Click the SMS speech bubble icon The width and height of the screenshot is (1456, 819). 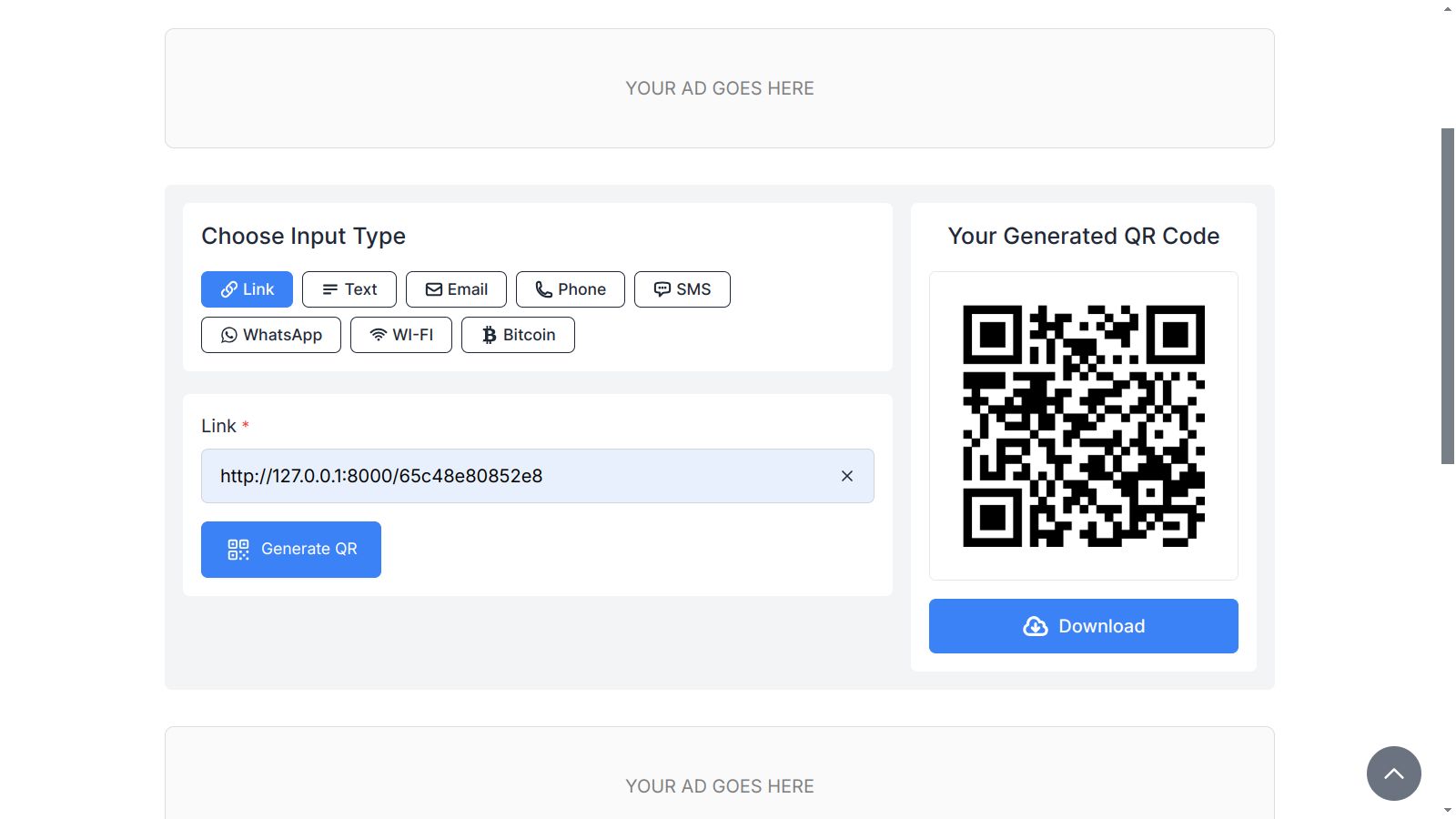[x=662, y=289]
